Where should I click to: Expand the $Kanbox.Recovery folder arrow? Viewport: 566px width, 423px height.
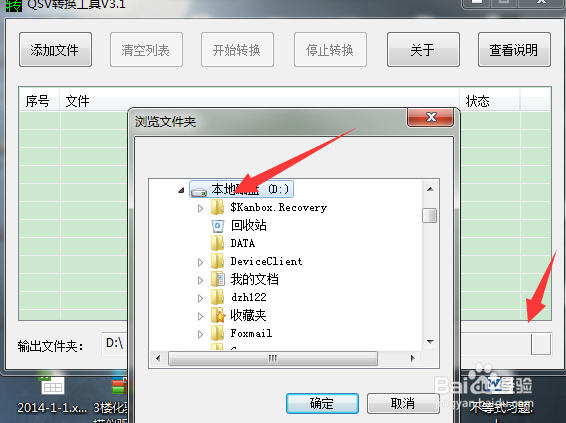(x=200, y=208)
